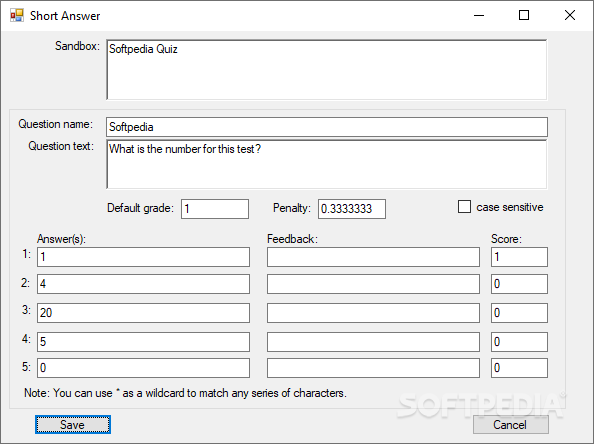Select the Score field for answer 1
Image resolution: width=594 pixels, height=444 pixels.
tap(519, 257)
